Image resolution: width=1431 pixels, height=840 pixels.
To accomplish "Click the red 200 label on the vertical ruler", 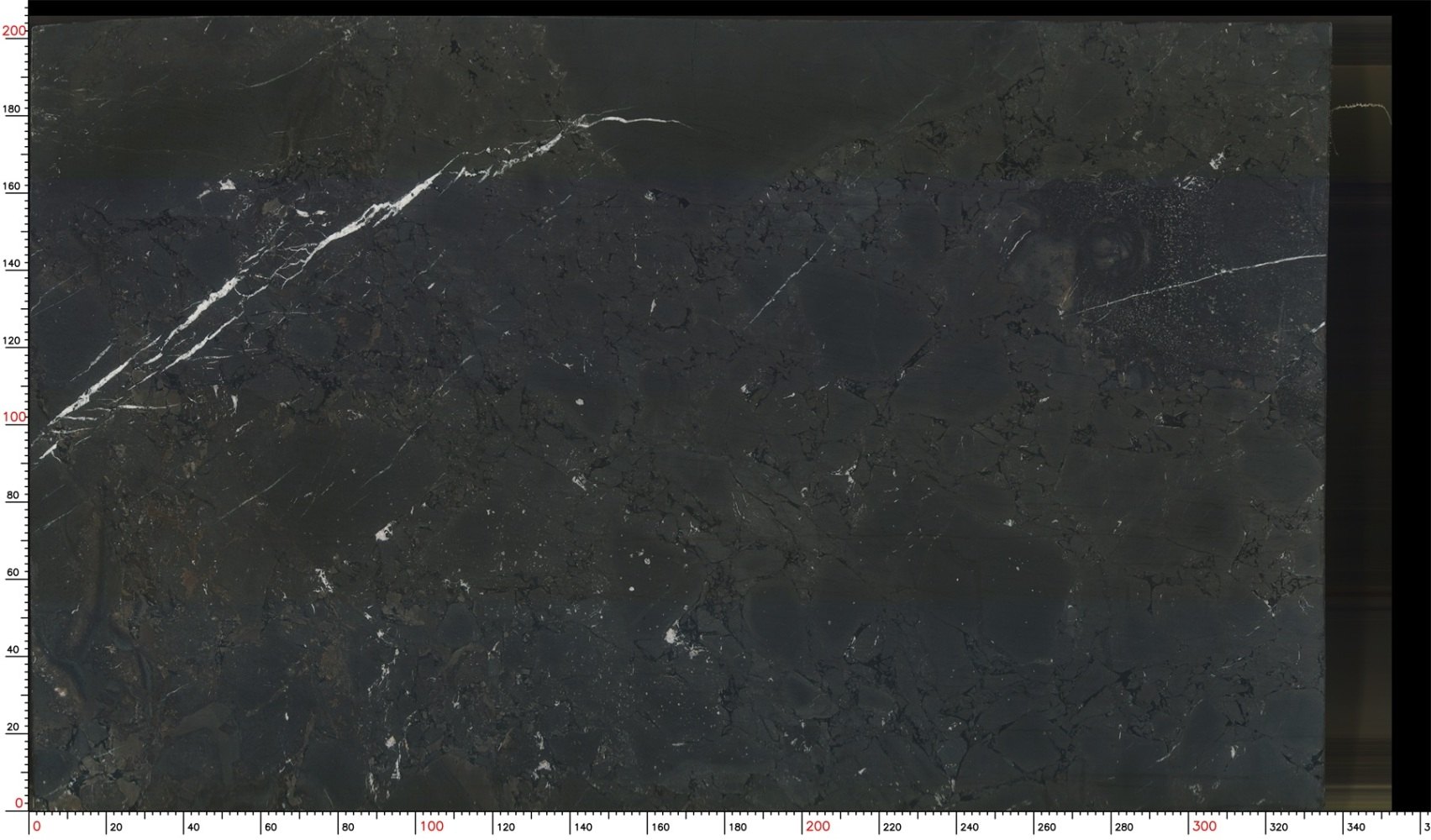I will coord(14,31).
